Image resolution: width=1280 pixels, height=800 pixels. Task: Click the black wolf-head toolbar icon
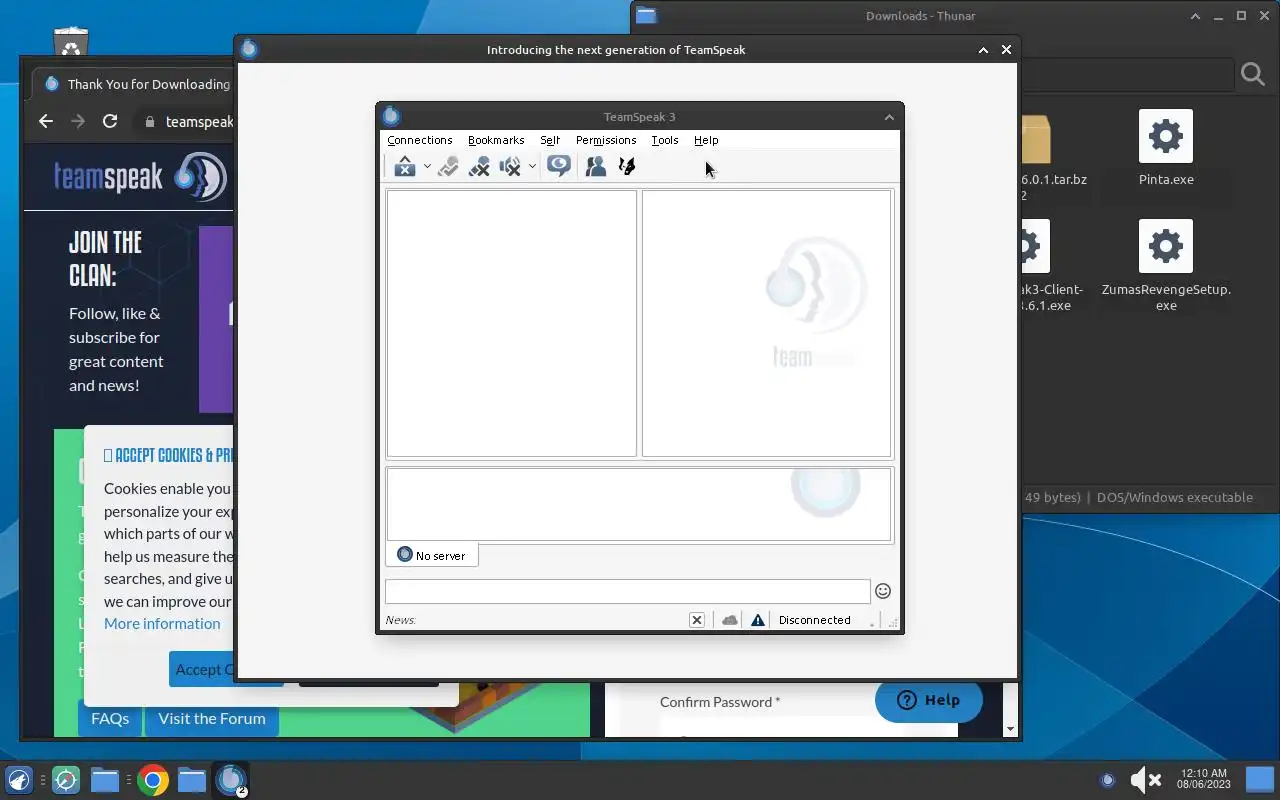[x=627, y=167]
